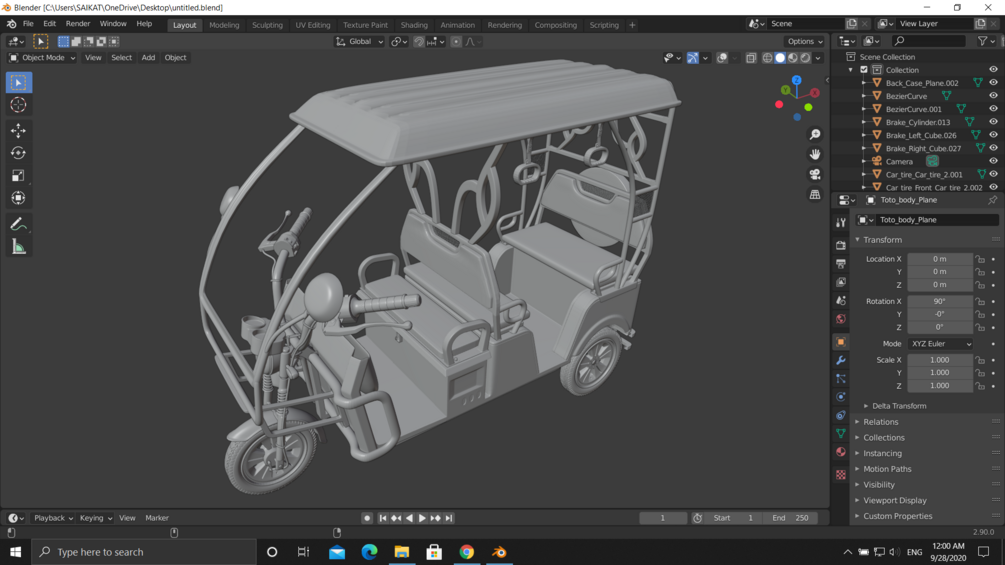
Task: Select the Measure tool
Action: tap(18, 247)
